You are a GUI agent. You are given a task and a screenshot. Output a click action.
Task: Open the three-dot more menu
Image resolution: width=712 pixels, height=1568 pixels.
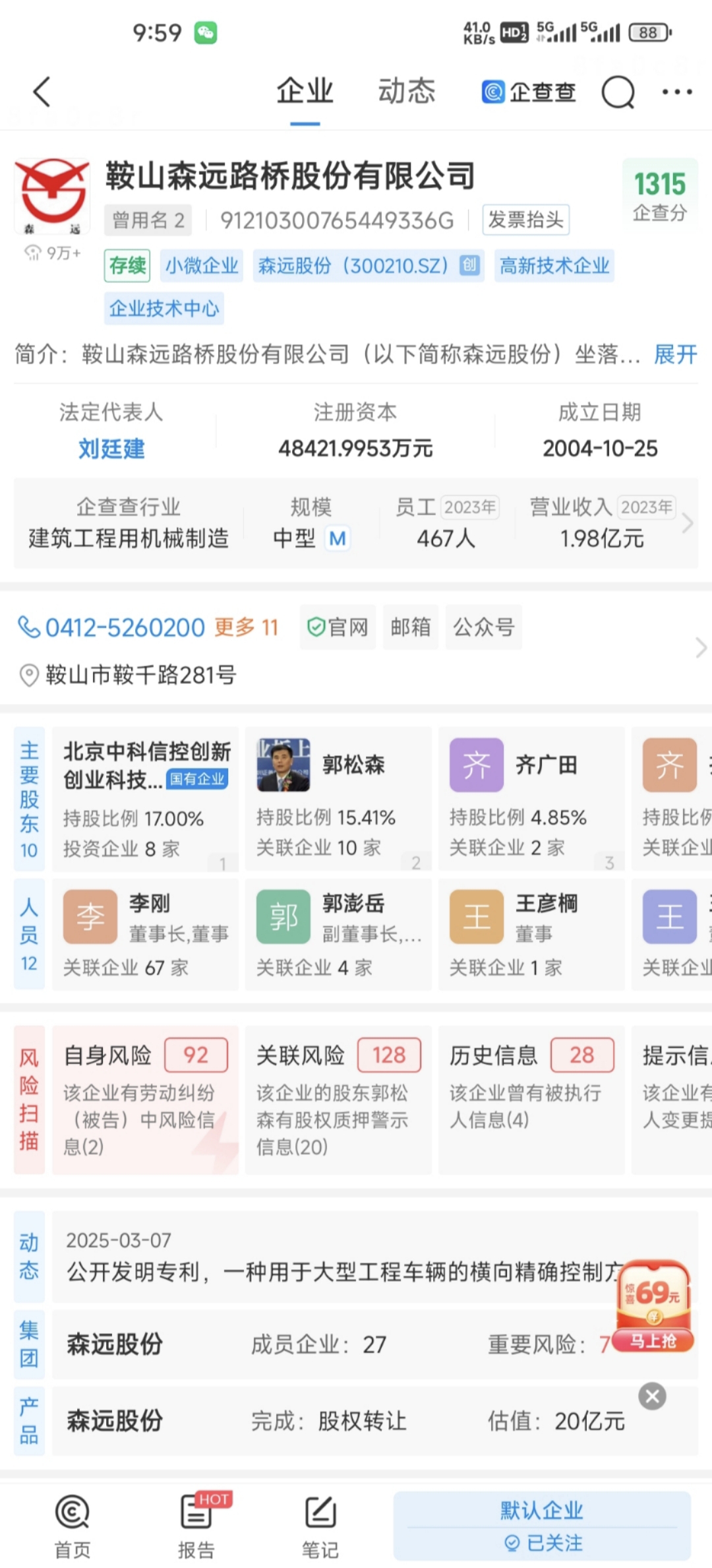[x=677, y=92]
